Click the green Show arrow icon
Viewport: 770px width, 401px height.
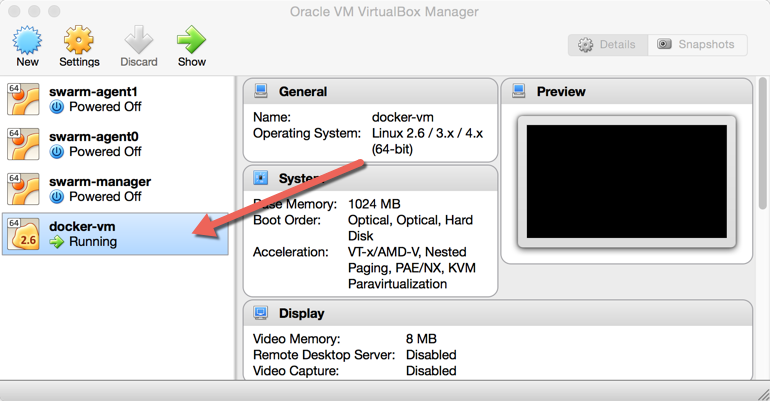pos(191,41)
